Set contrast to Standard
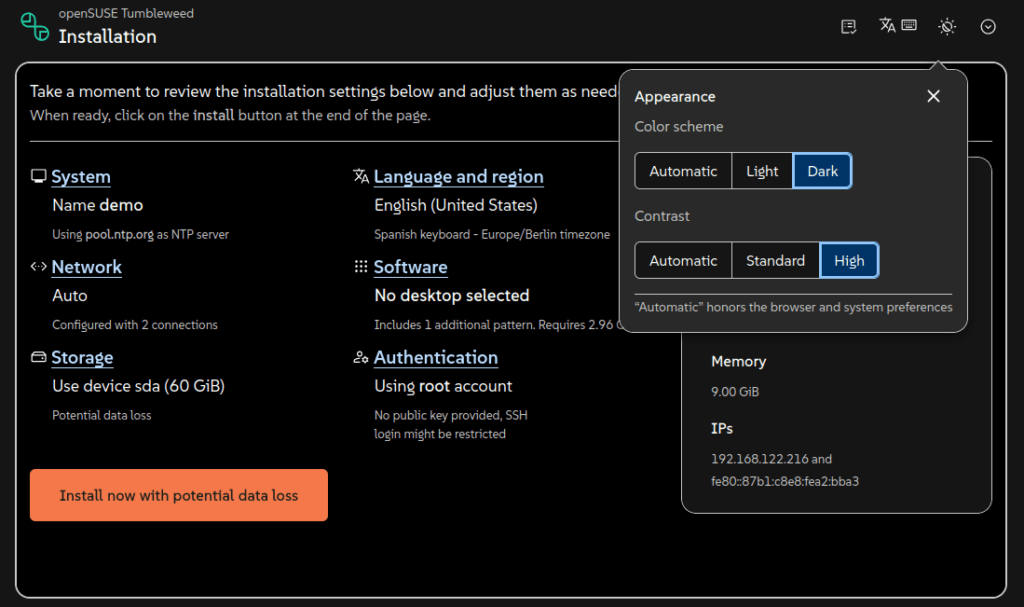The height and width of the screenshot is (607, 1024). 775,261
